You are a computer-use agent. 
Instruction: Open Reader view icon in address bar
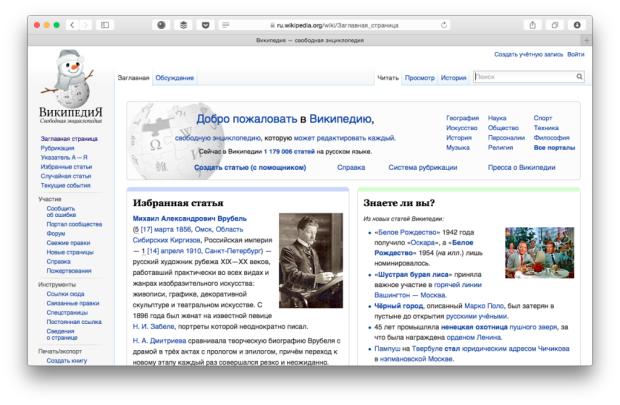[x=226, y=25]
